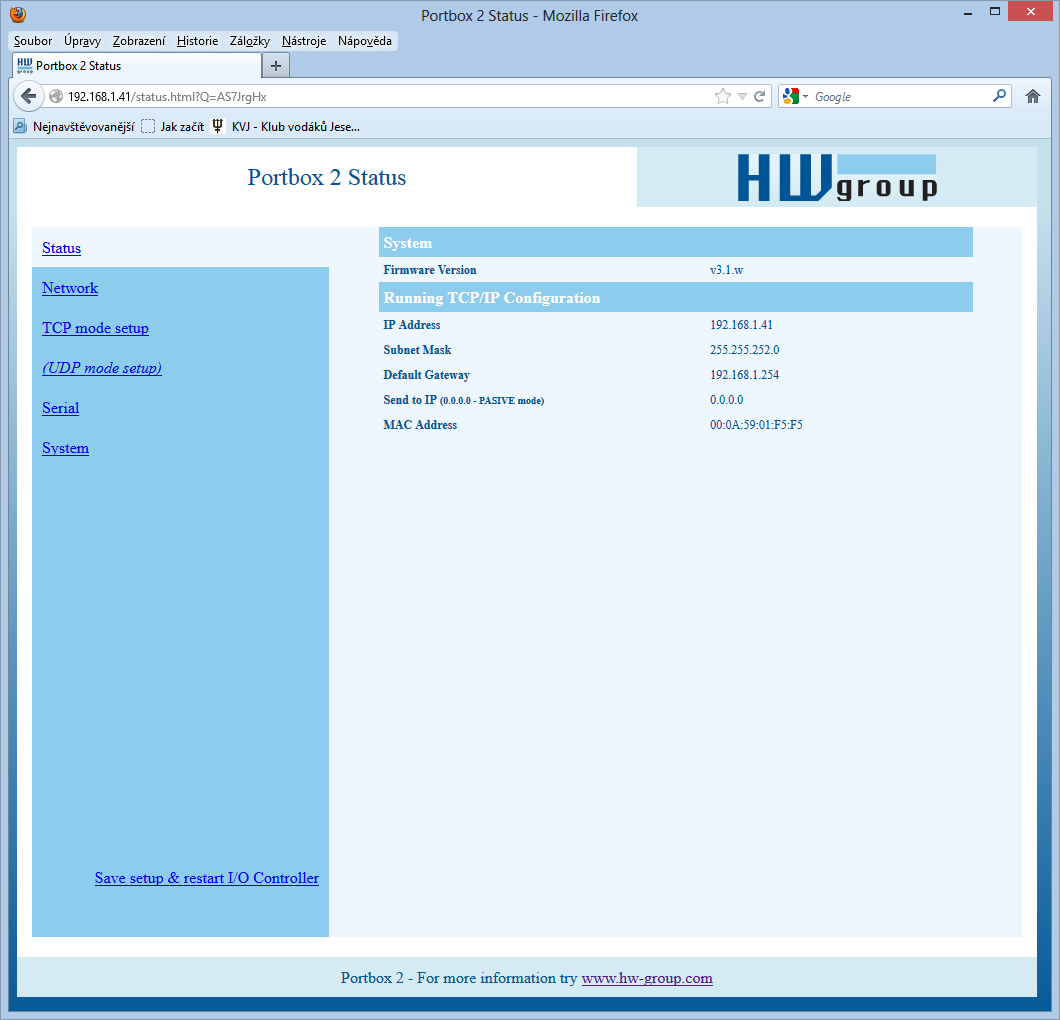Open Jak začít bookmark

tap(172, 126)
